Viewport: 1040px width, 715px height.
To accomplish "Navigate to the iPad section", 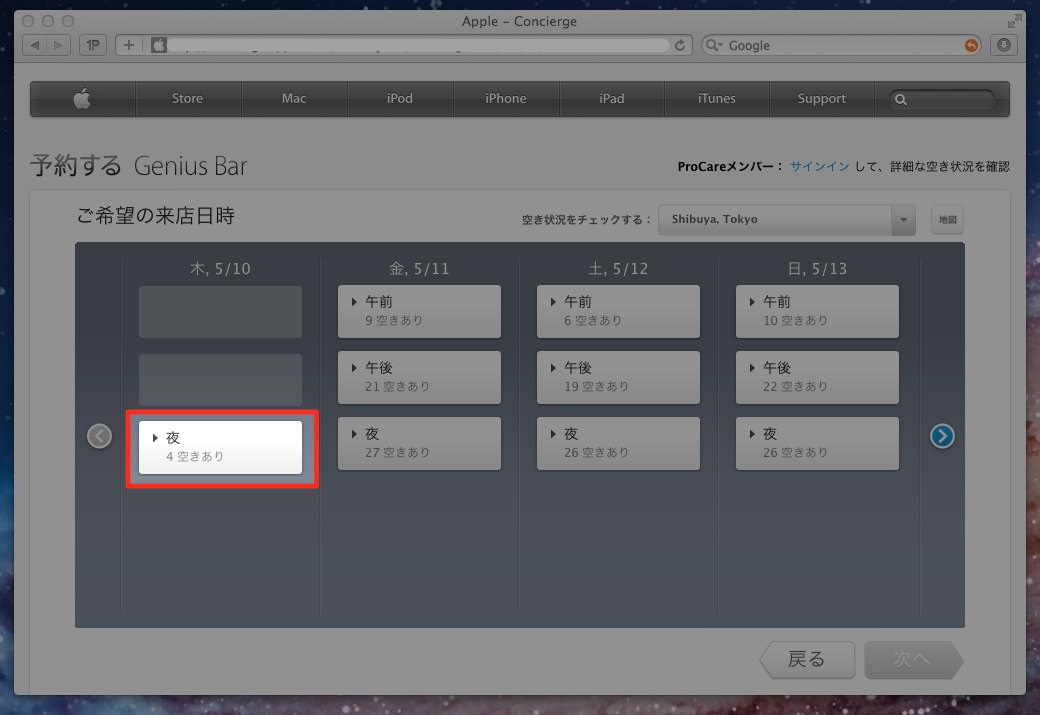I will point(612,98).
